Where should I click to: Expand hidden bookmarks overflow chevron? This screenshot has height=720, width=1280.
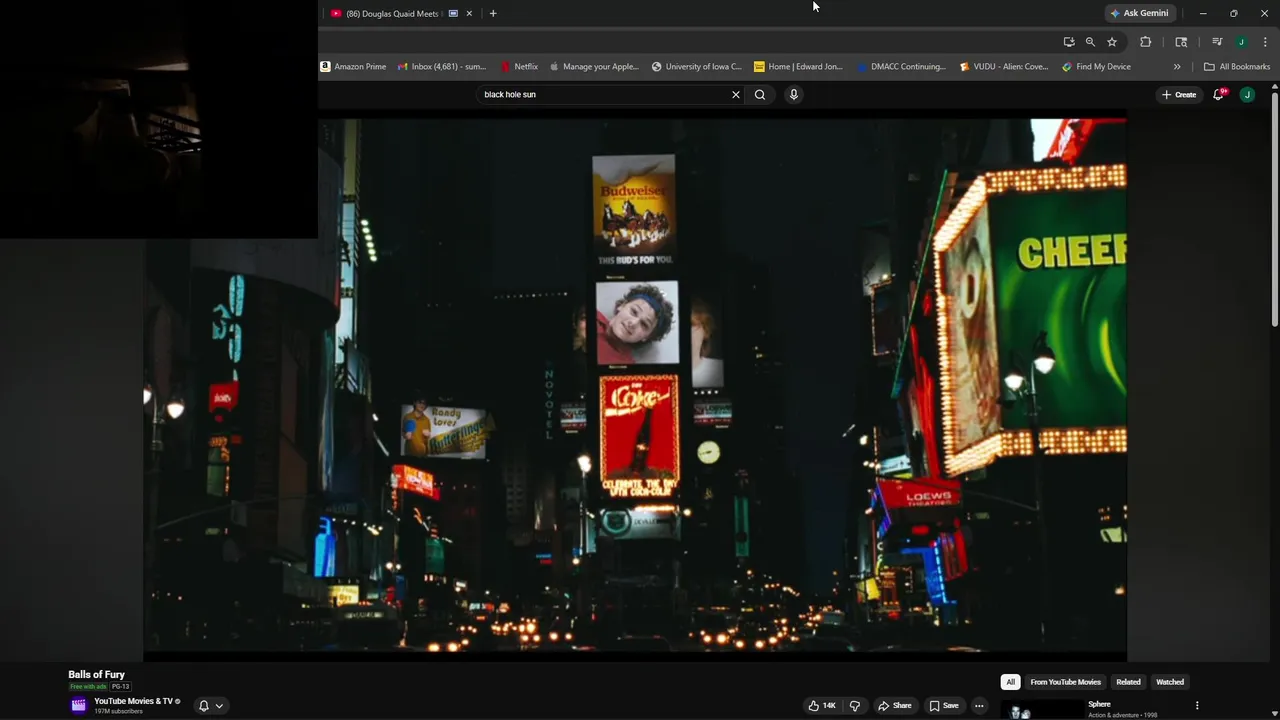pos(1177,67)
